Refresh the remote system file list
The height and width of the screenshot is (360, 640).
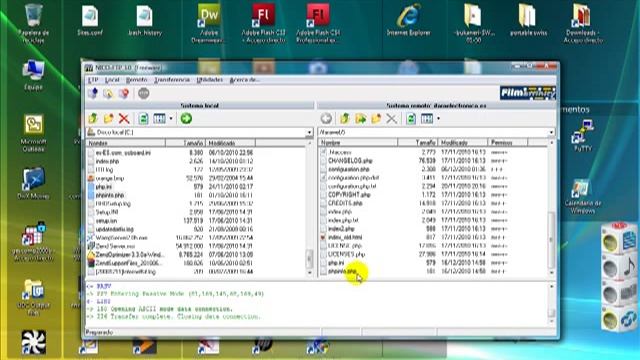click(x=411, y=119)
